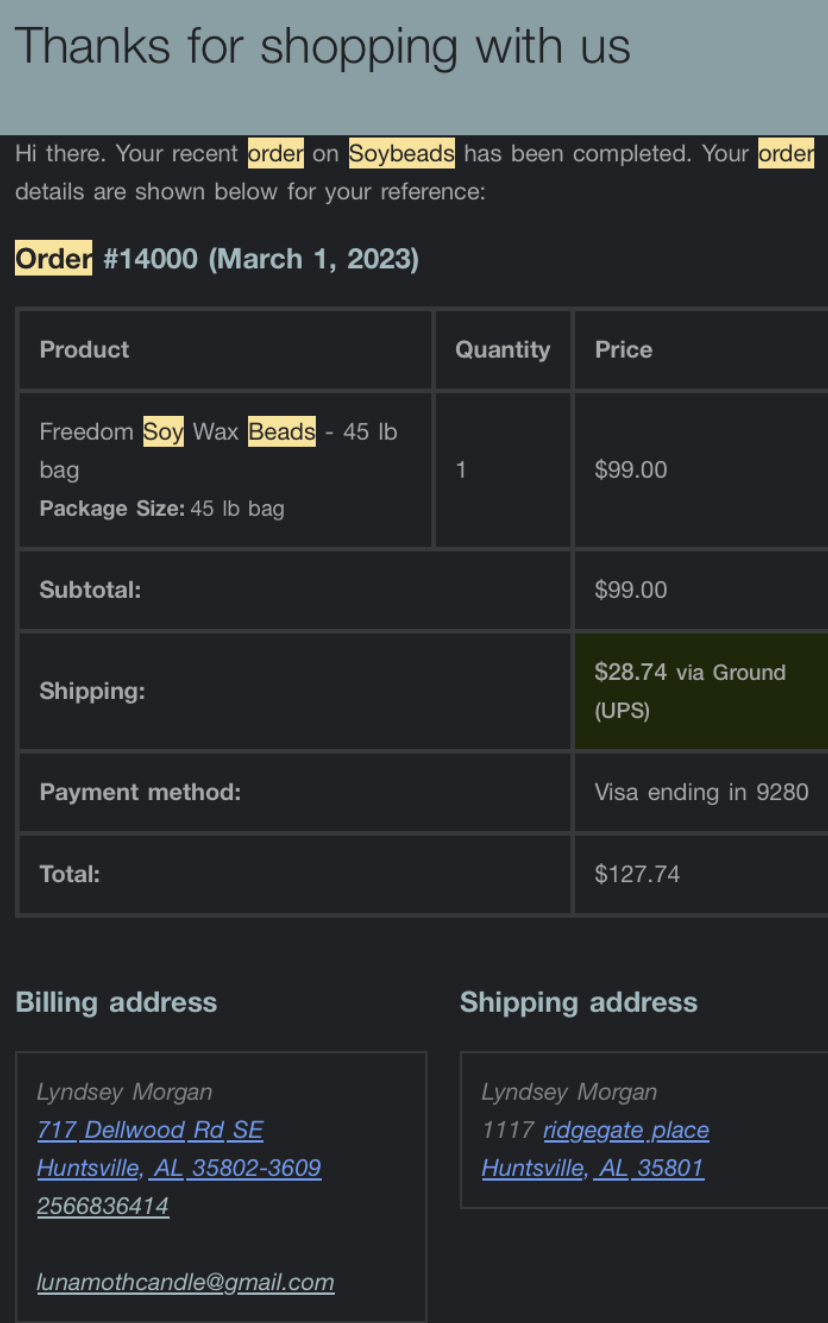Open the lunamothcandle@gmail.com email link
Image resolution: width=828 pixels, height=1323 pixels.
[x=186, y=1282]
